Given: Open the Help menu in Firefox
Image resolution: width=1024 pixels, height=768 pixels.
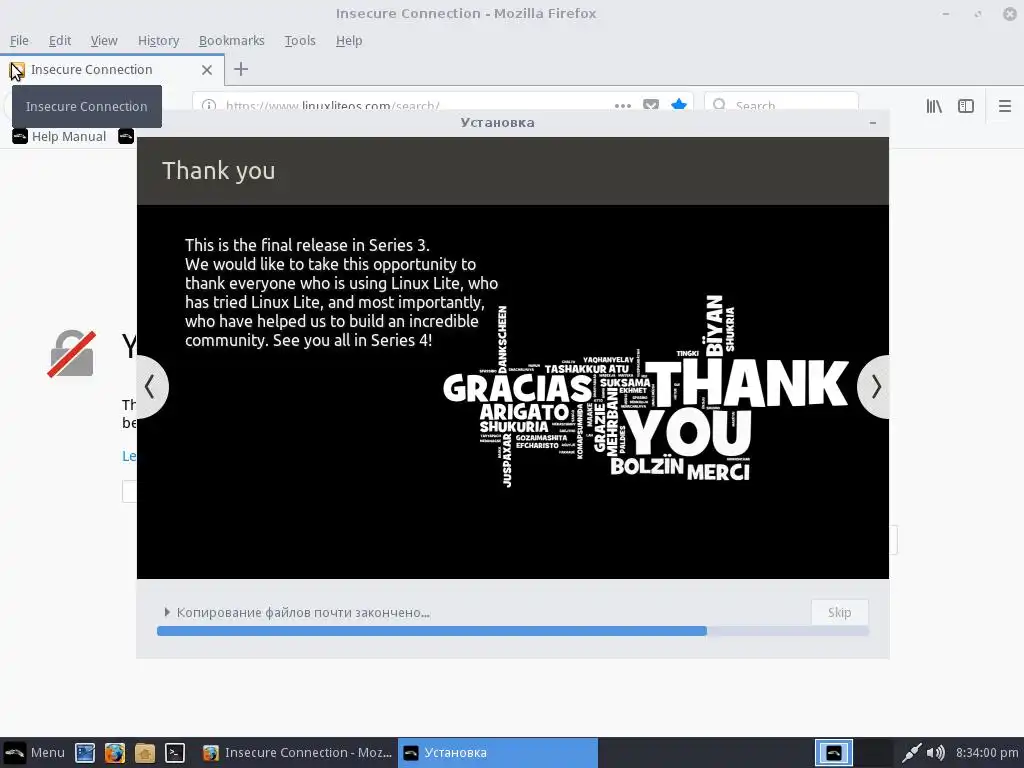Looking at the screenshot, I should pos(349,40).
